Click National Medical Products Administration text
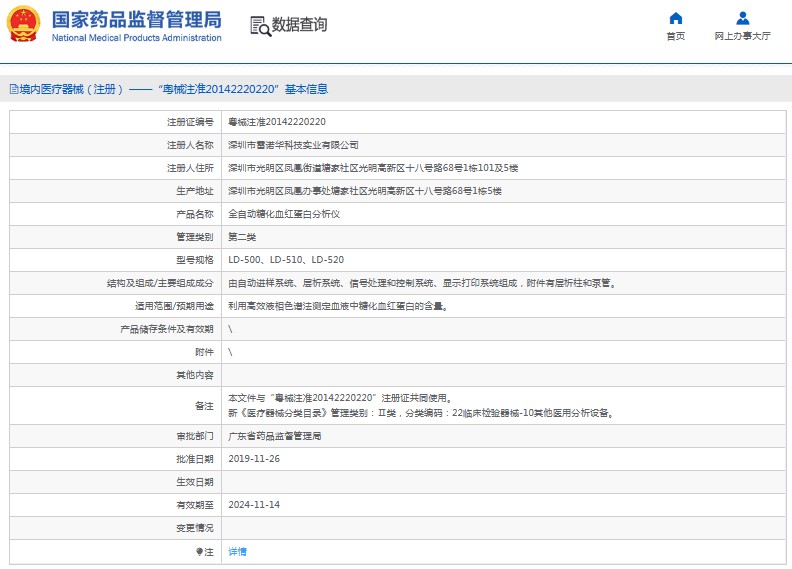Viewport: 792px width, 569px height. click(x=136, y=38)
